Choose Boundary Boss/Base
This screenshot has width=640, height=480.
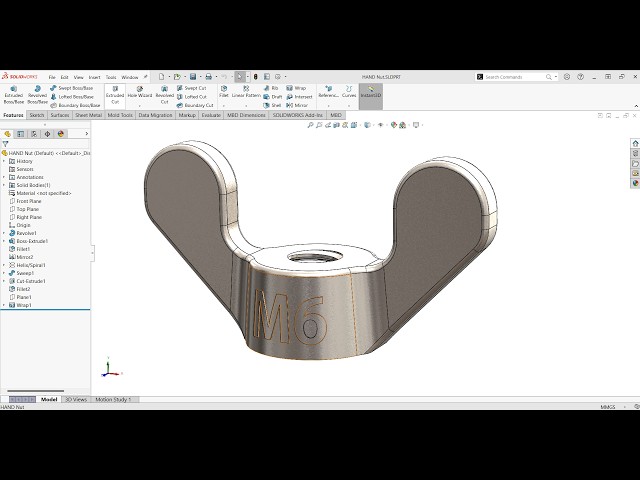click(75, 105)
